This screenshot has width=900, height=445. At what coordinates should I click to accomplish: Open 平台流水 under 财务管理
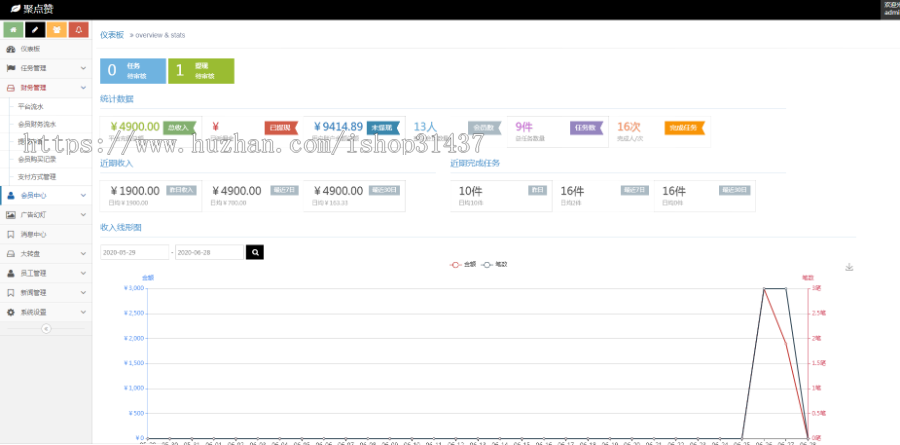coord(31,106)
